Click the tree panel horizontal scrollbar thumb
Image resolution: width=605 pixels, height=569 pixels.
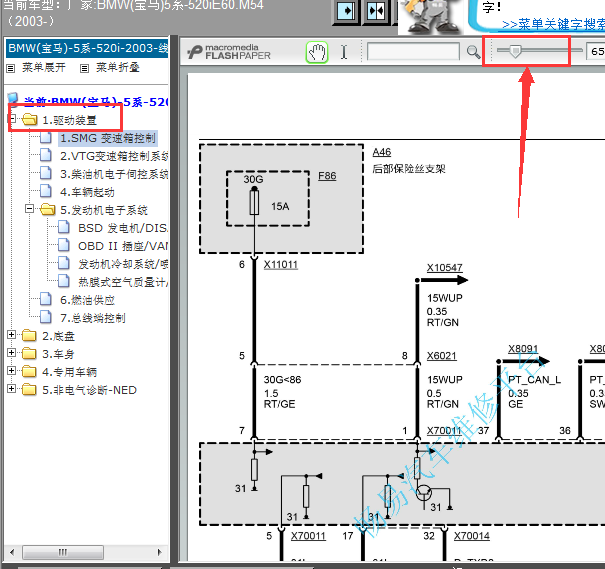coord(63,552)
